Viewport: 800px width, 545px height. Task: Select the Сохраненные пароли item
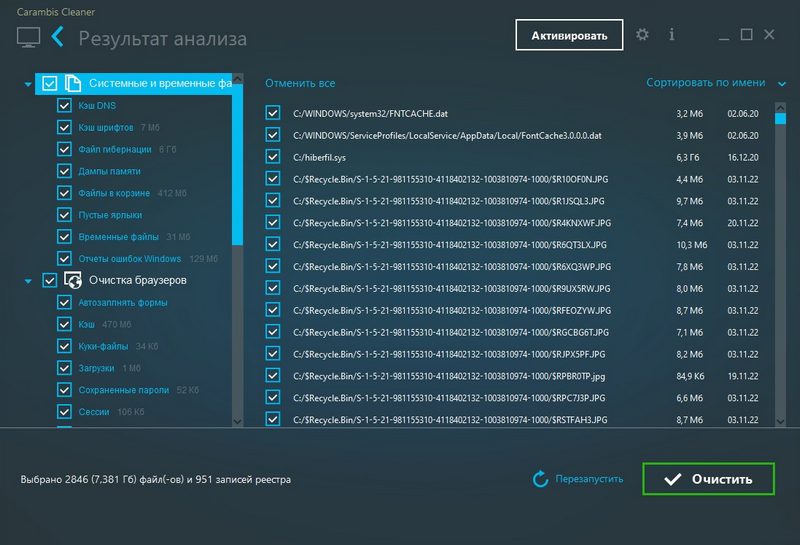[123, 390]
